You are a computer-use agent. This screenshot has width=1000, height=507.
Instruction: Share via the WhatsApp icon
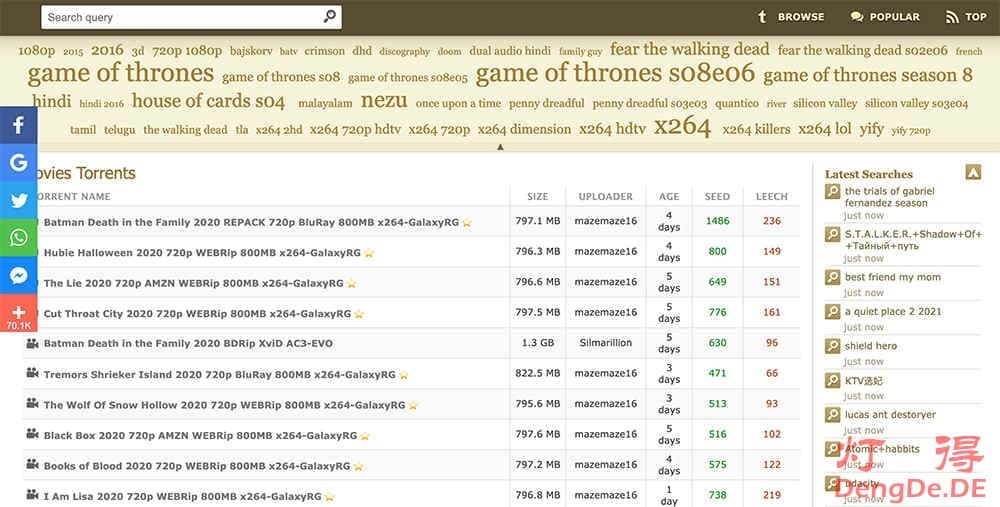pyautogui.click(x=18, y=237)
